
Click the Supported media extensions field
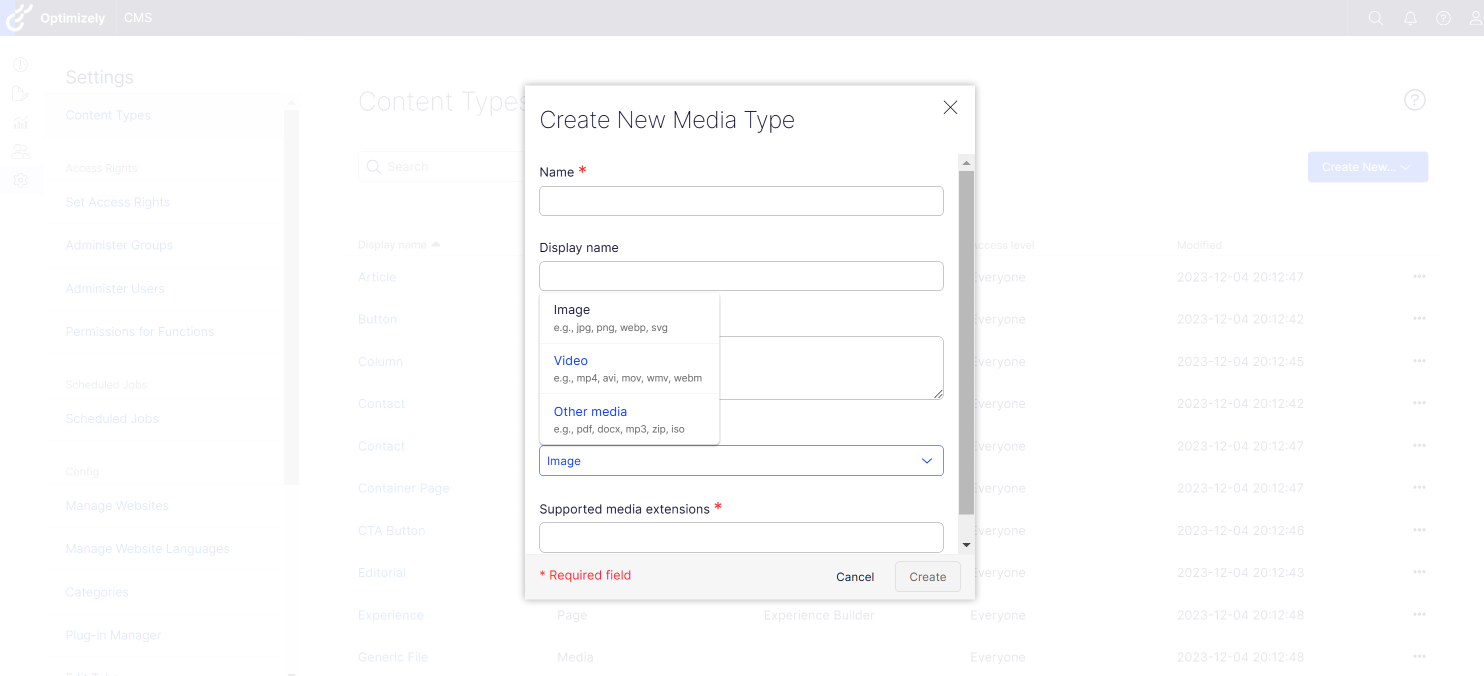click(x=740, y=537)
